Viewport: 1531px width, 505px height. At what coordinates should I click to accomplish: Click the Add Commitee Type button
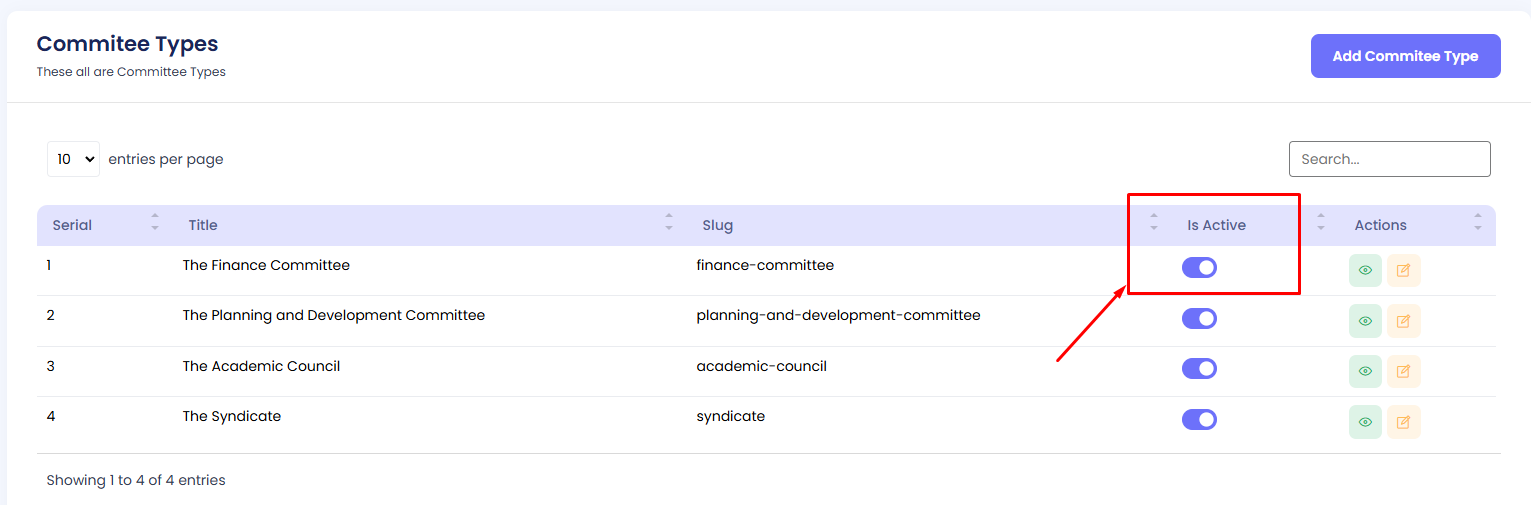click(x=1405, y=56)
